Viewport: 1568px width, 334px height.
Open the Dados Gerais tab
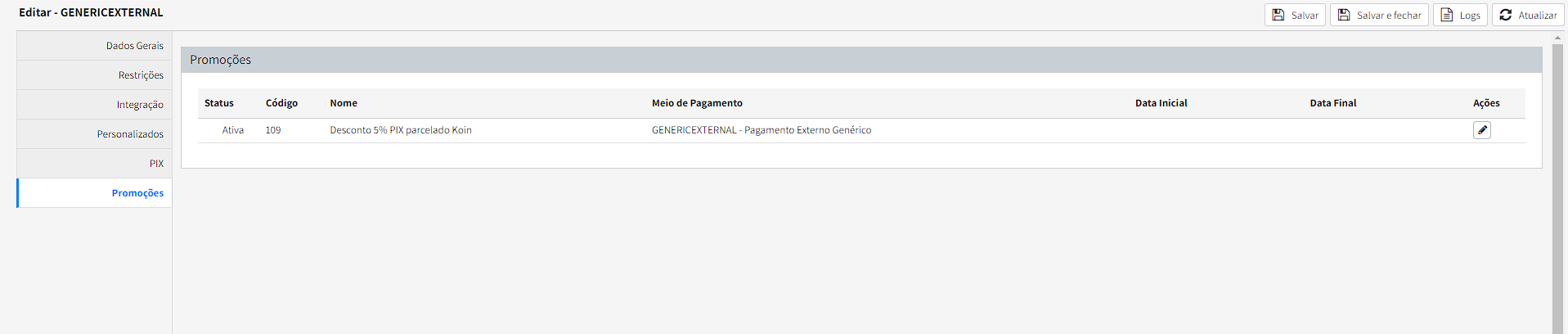coord(134,46)
